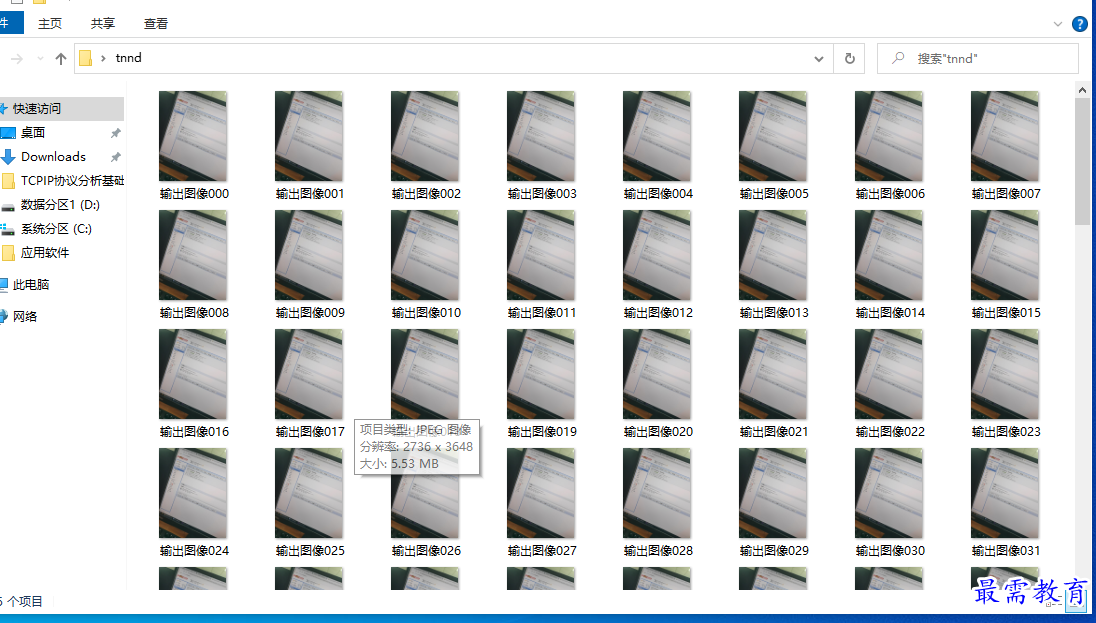Image resolution: width=1096 pixels, height=623 pixels.
Task: Select thumbnail 输出图像023
Action: 1005,374
